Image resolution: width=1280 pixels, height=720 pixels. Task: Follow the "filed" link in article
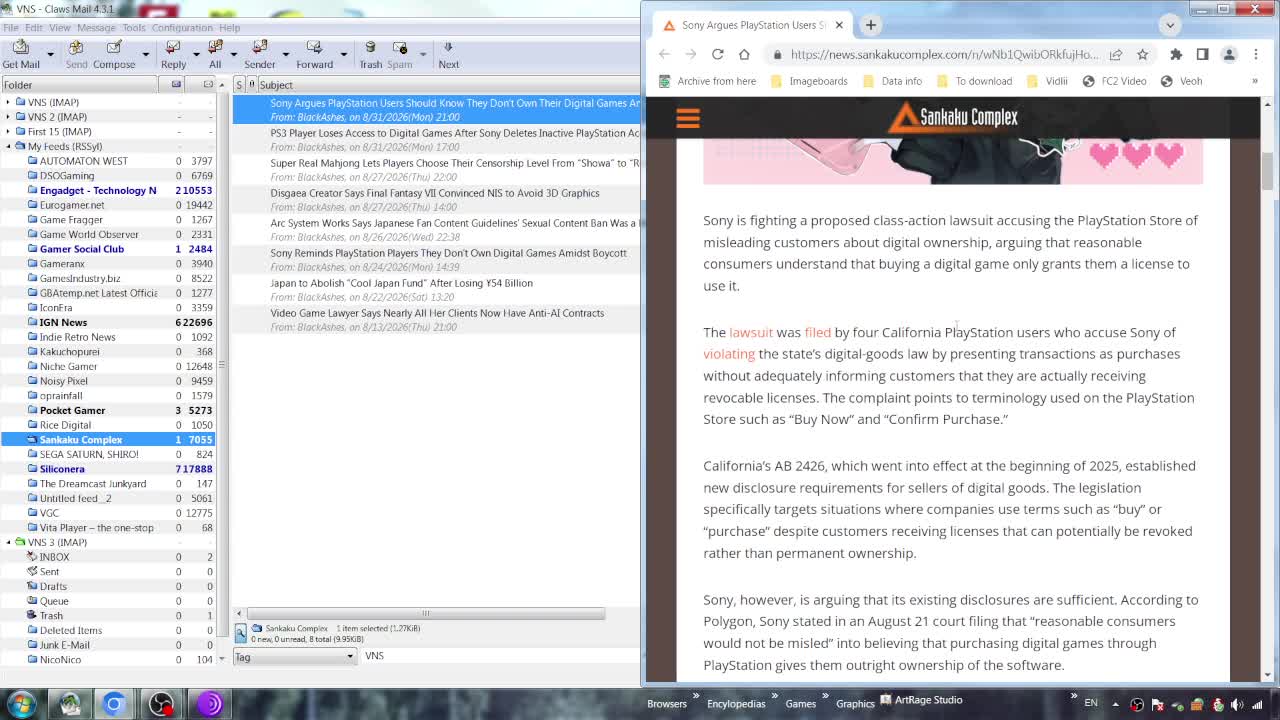click(x=817, y=332)
